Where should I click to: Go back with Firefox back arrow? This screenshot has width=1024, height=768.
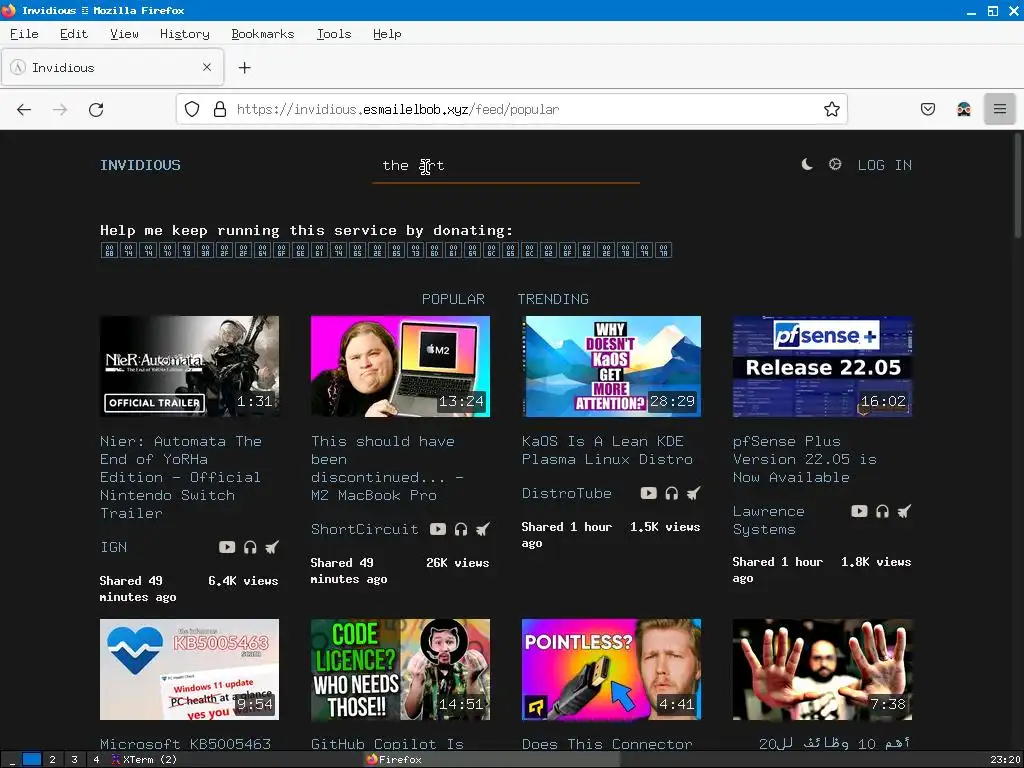[24, 109]
